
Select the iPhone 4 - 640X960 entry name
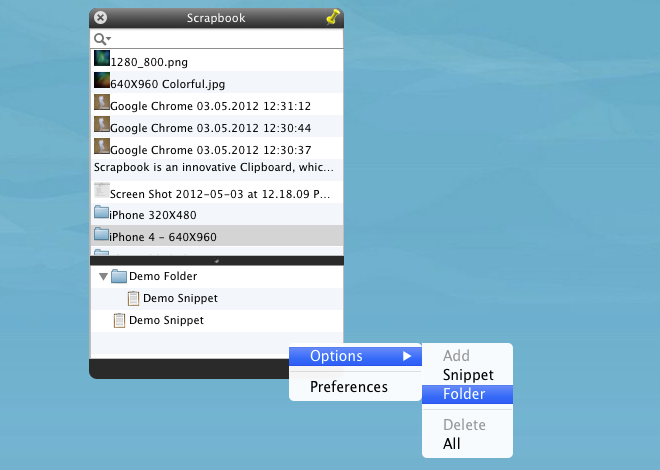pyautogui.click(x=163, y=237)
